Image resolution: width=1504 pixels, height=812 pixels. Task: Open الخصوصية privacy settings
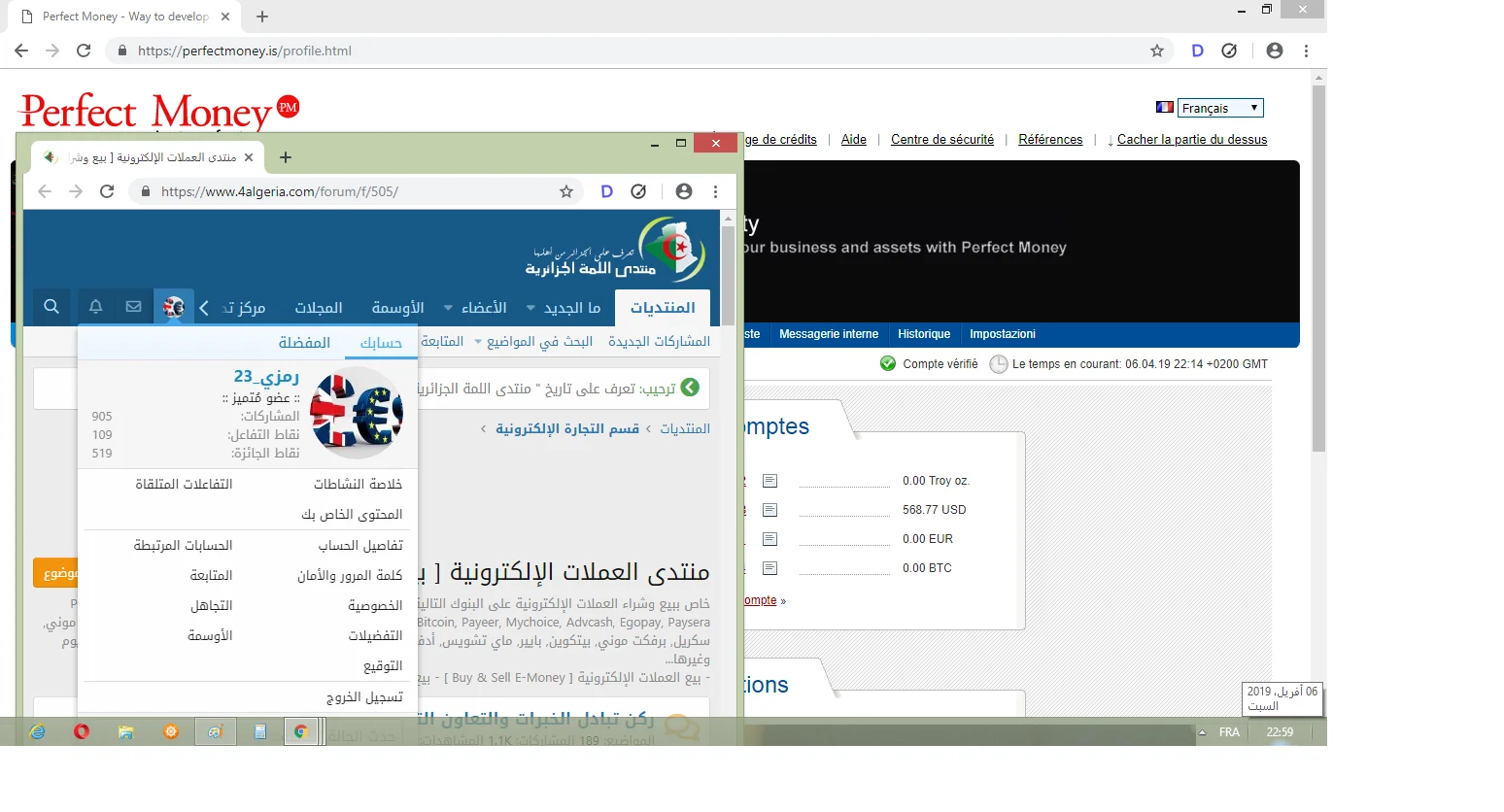coord(375,606)
